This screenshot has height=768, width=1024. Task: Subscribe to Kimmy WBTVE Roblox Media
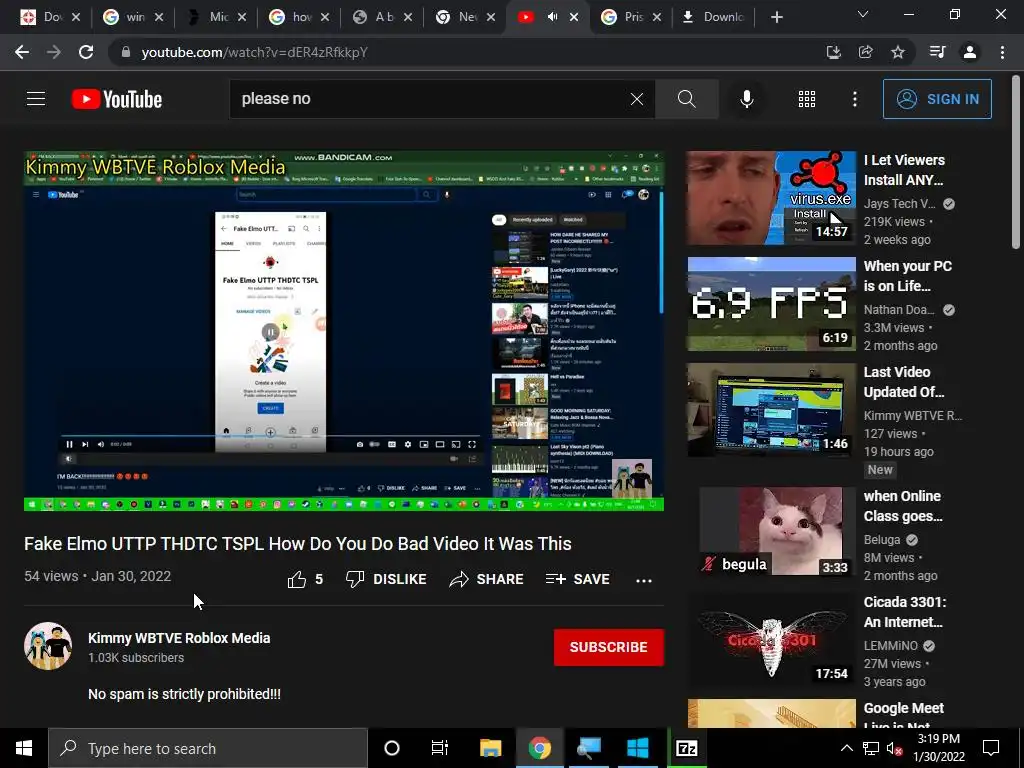coord(609,647)
